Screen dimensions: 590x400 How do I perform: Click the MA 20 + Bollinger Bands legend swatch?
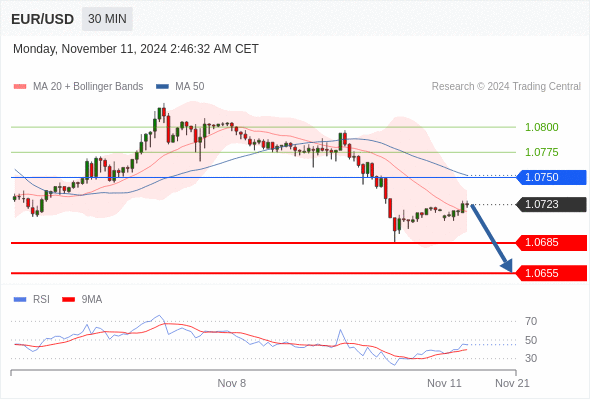tap(20, 87)
